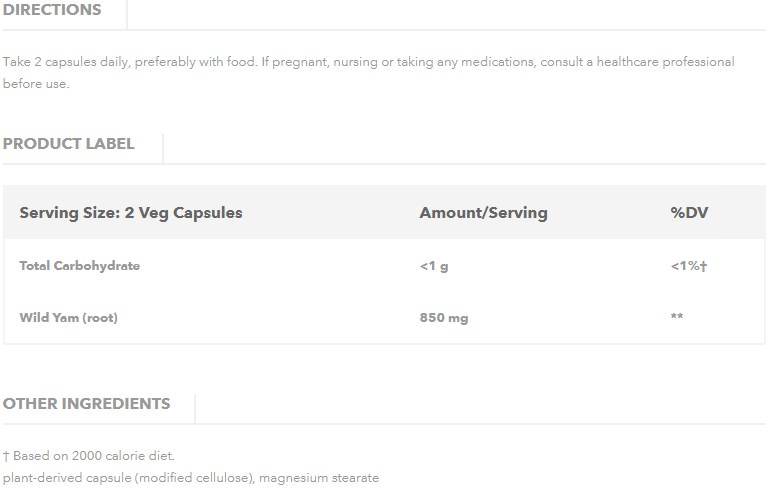This screenshot has height=488, width=777.
Task: Click the '<1 g' amount value
Action: tap(434, 266)
